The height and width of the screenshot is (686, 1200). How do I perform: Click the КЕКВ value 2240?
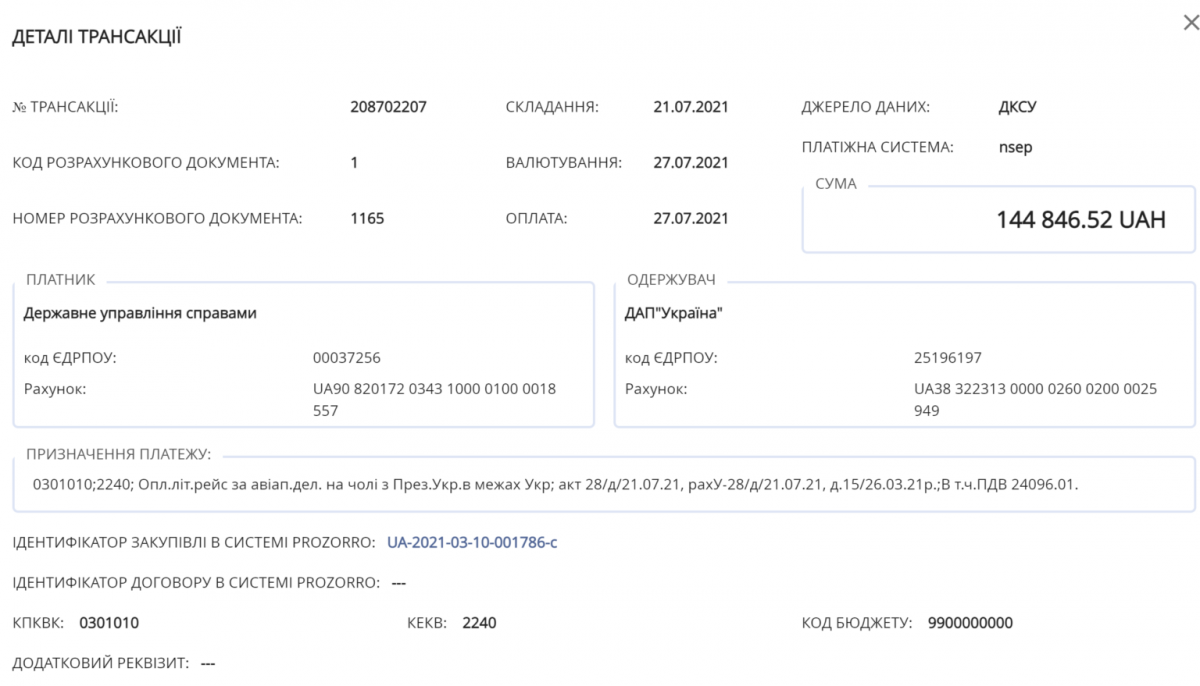[x=479, y=623]
